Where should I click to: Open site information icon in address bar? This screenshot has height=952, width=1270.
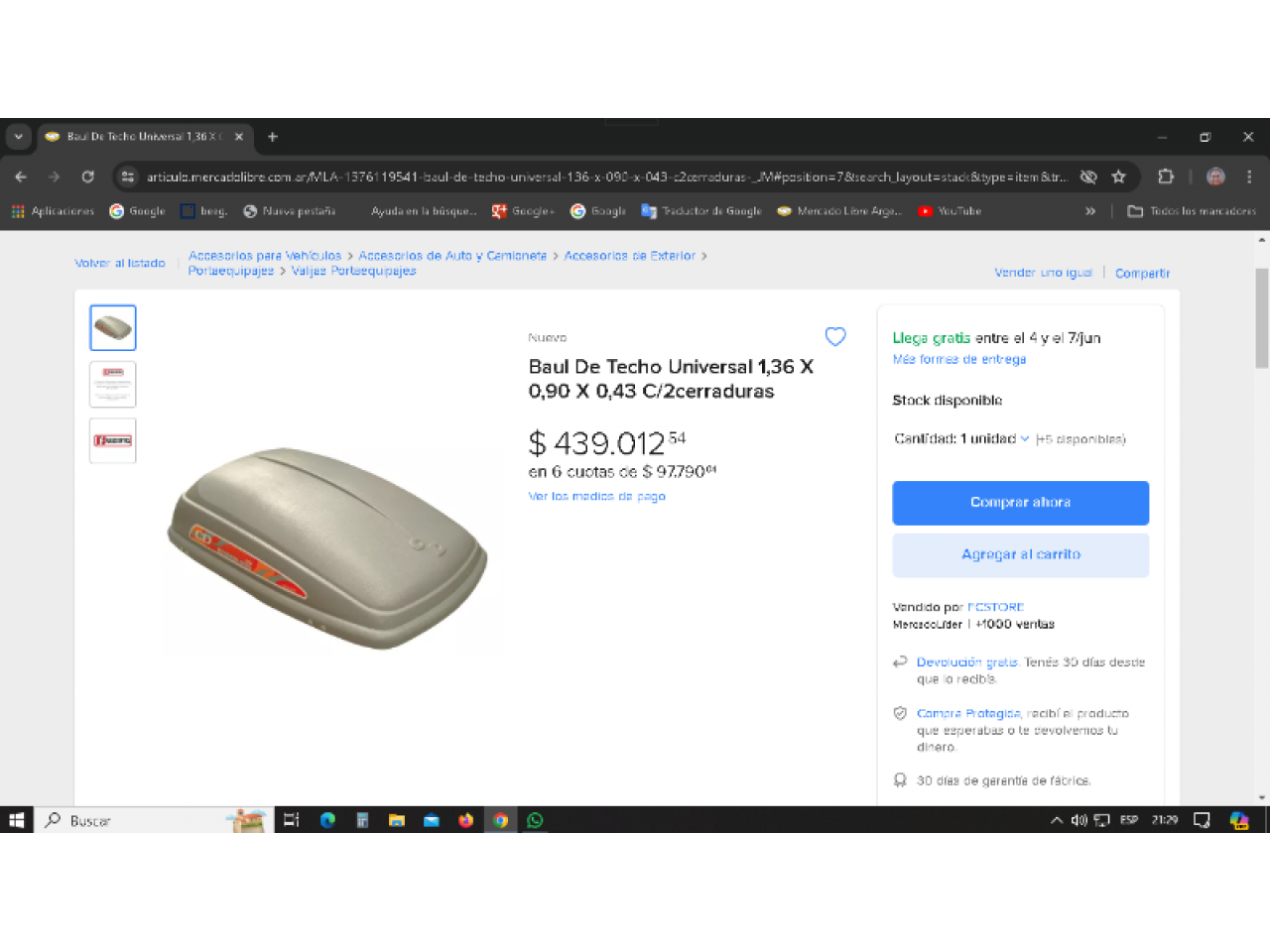coord(127,177)
